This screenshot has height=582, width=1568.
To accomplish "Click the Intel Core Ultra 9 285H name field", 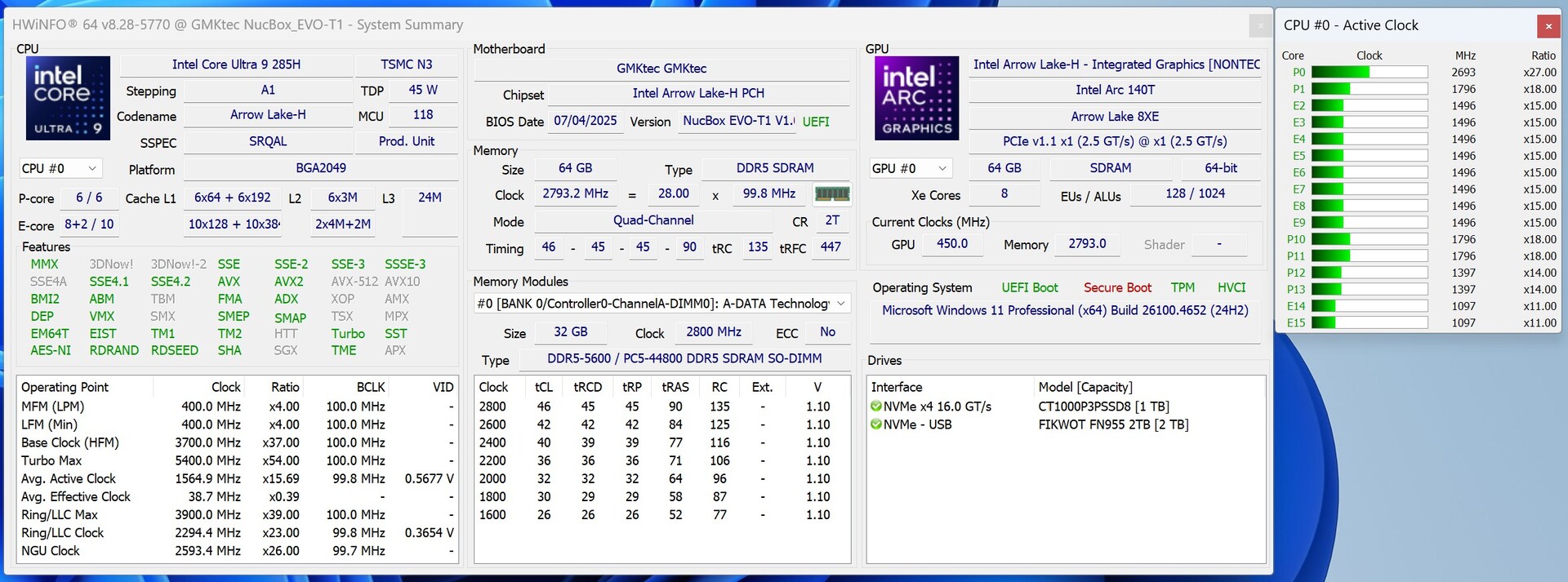I will (x=236, y=64).
